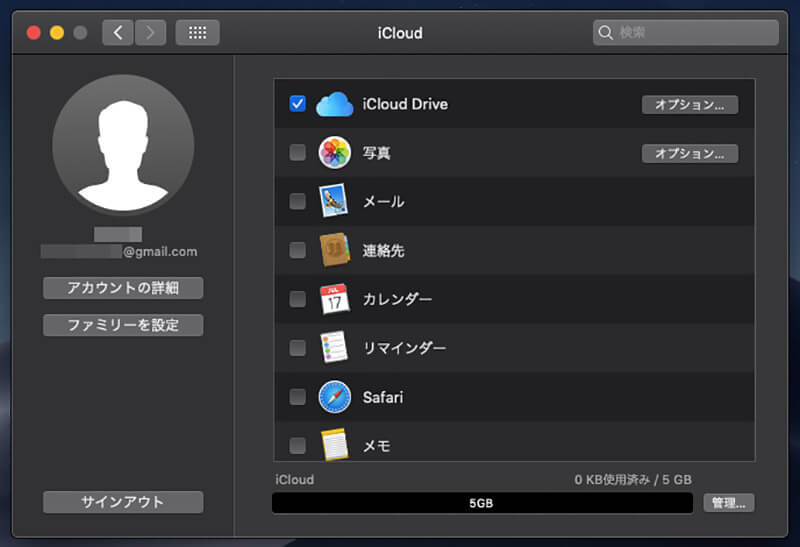The width and height of the screenshot is (800, 547).
Task: Enable the 連絡先 checkbox
Action: (297, 250)
